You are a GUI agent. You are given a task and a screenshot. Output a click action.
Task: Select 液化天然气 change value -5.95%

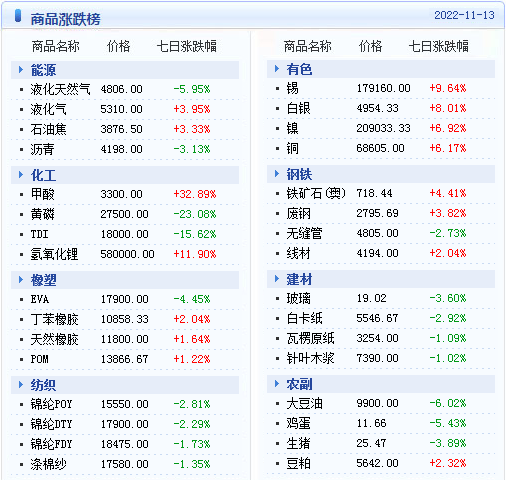click(192, 89)
